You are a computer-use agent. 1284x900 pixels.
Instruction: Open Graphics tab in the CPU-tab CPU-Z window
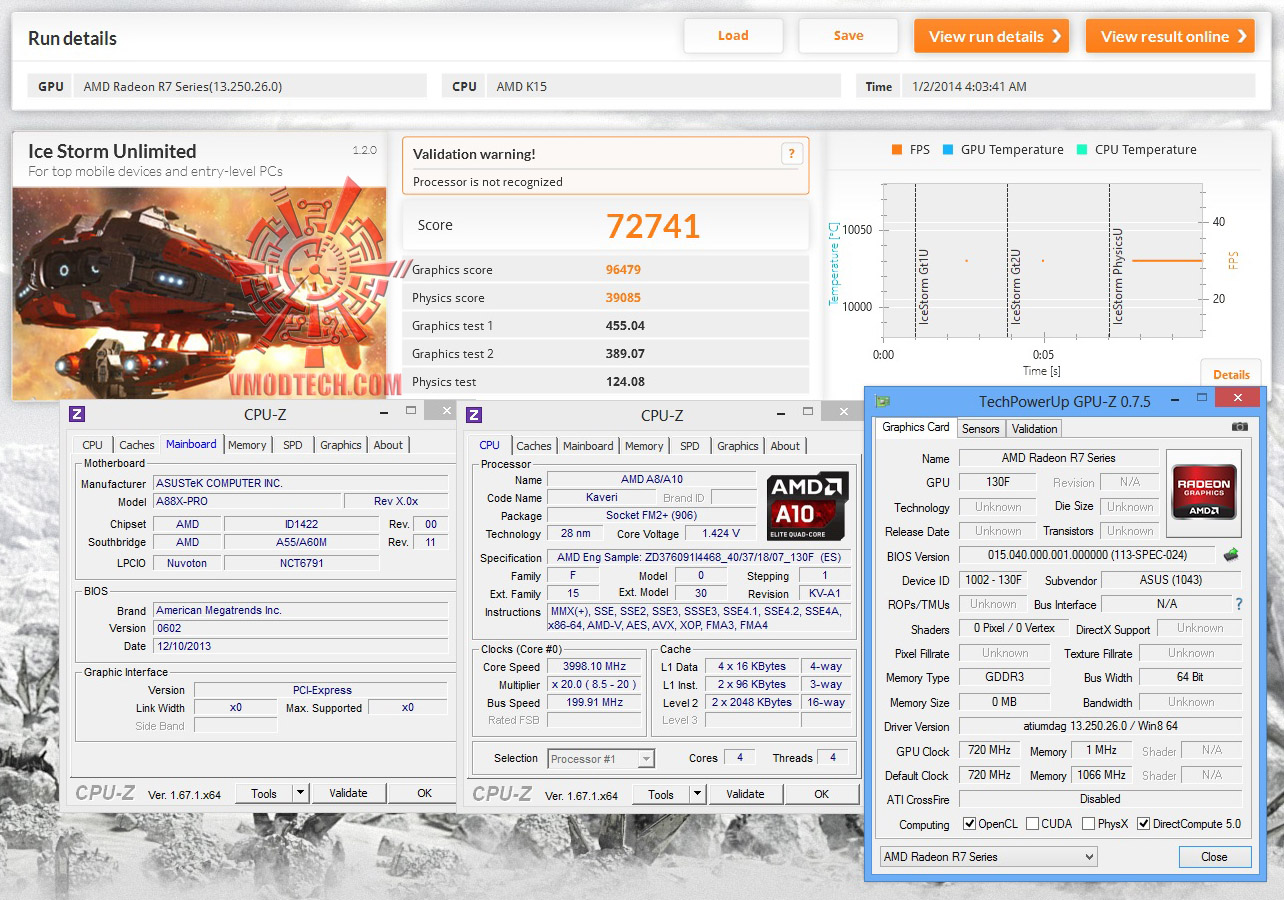point(738,446)
